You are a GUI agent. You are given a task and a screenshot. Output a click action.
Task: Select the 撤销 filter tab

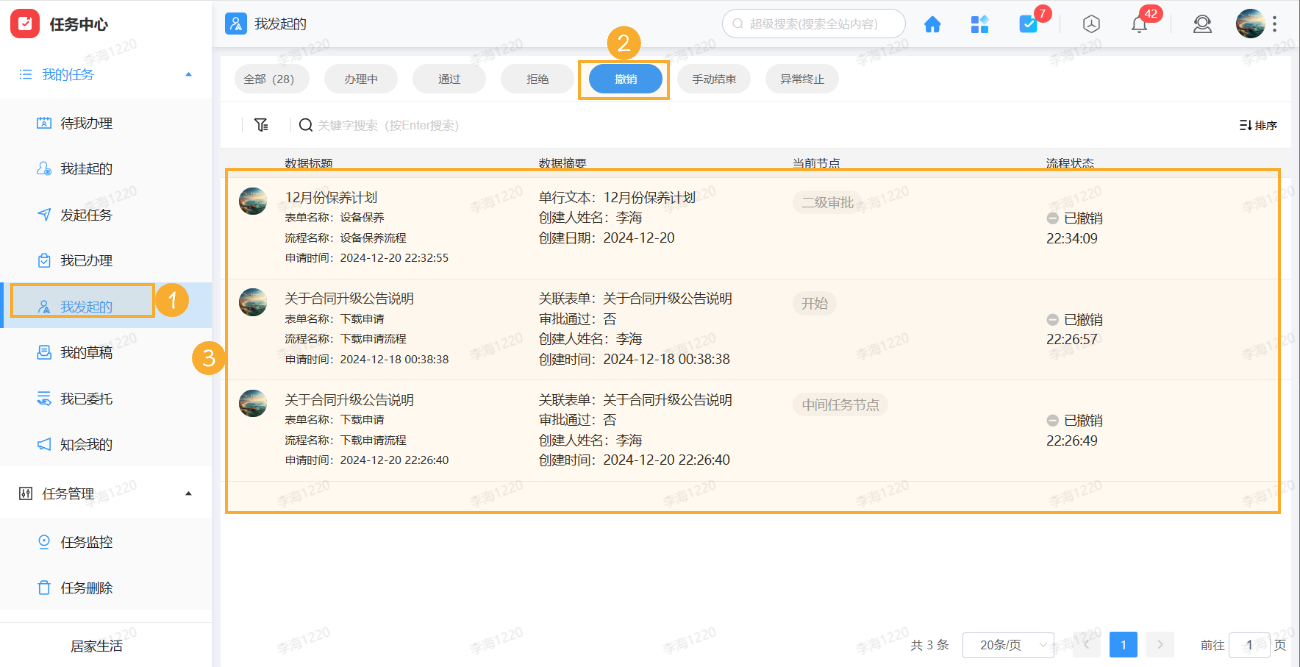point(624,78)
